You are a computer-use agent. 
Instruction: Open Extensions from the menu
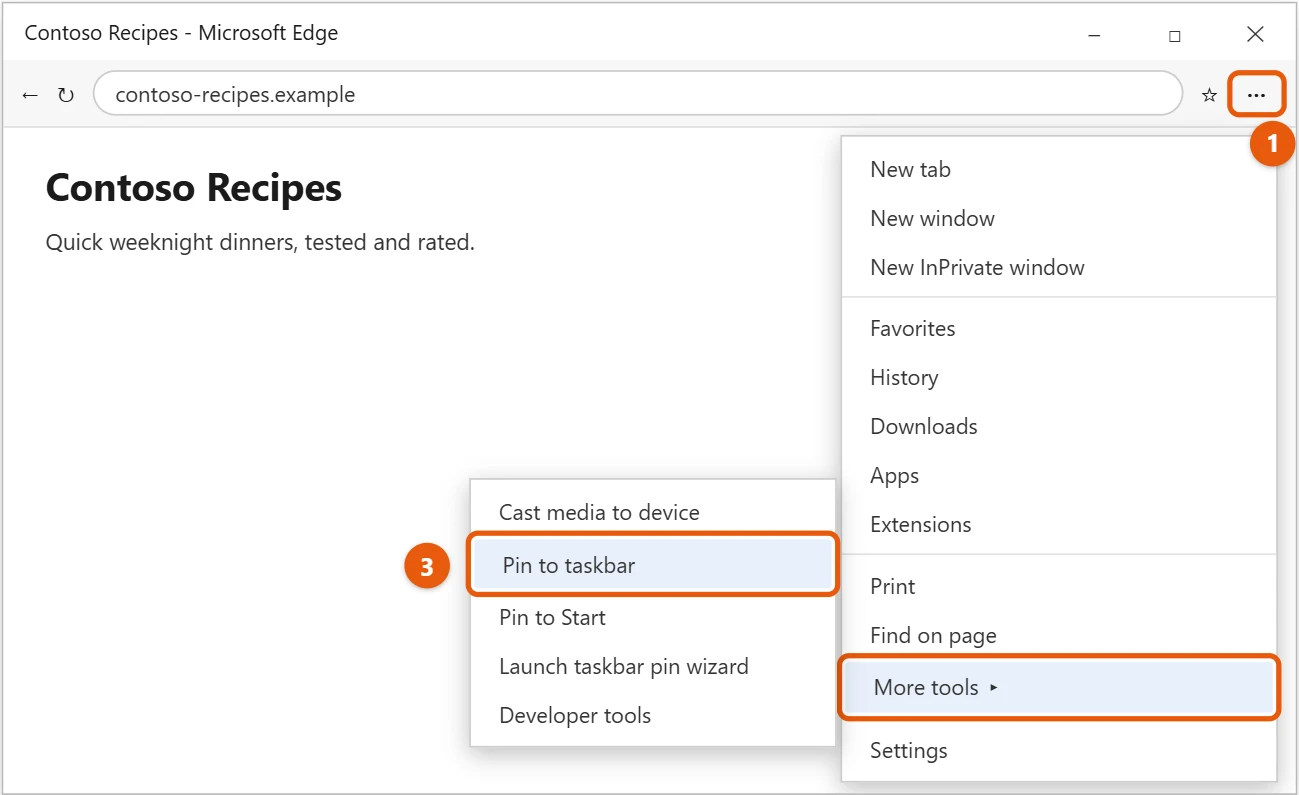click(1059, 525)
